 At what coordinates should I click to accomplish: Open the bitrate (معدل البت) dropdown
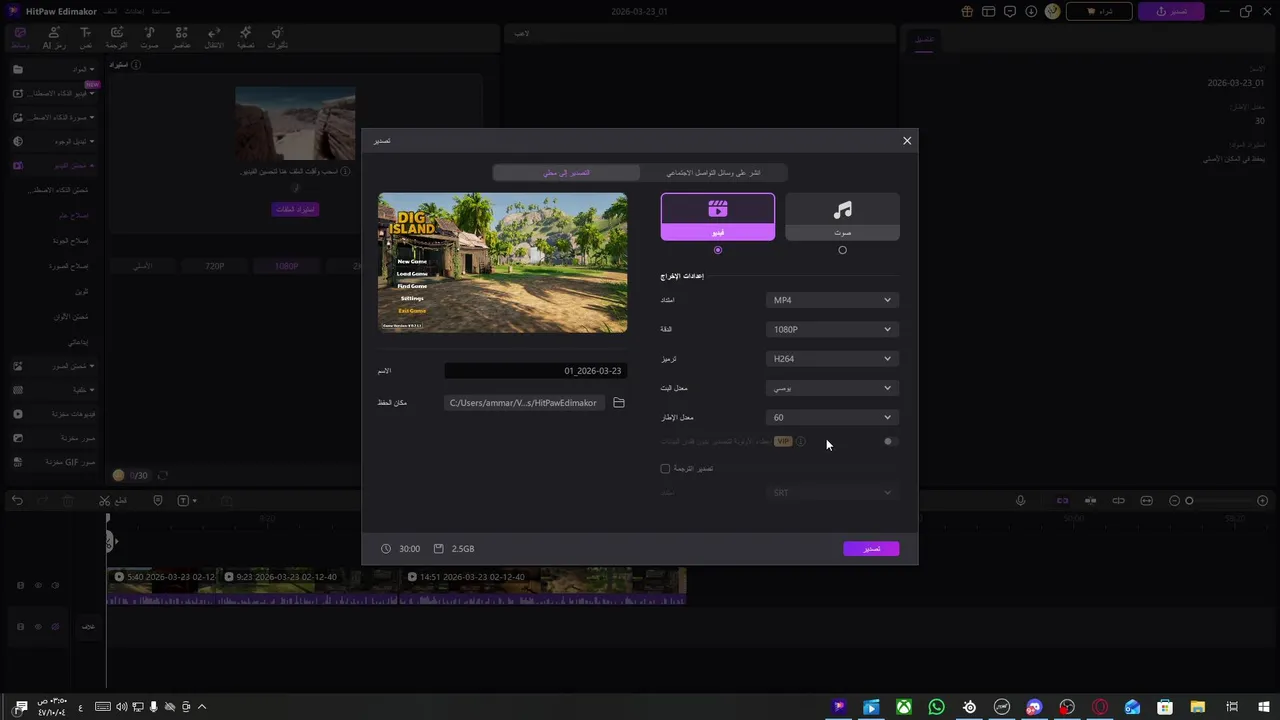click(832, 388)
